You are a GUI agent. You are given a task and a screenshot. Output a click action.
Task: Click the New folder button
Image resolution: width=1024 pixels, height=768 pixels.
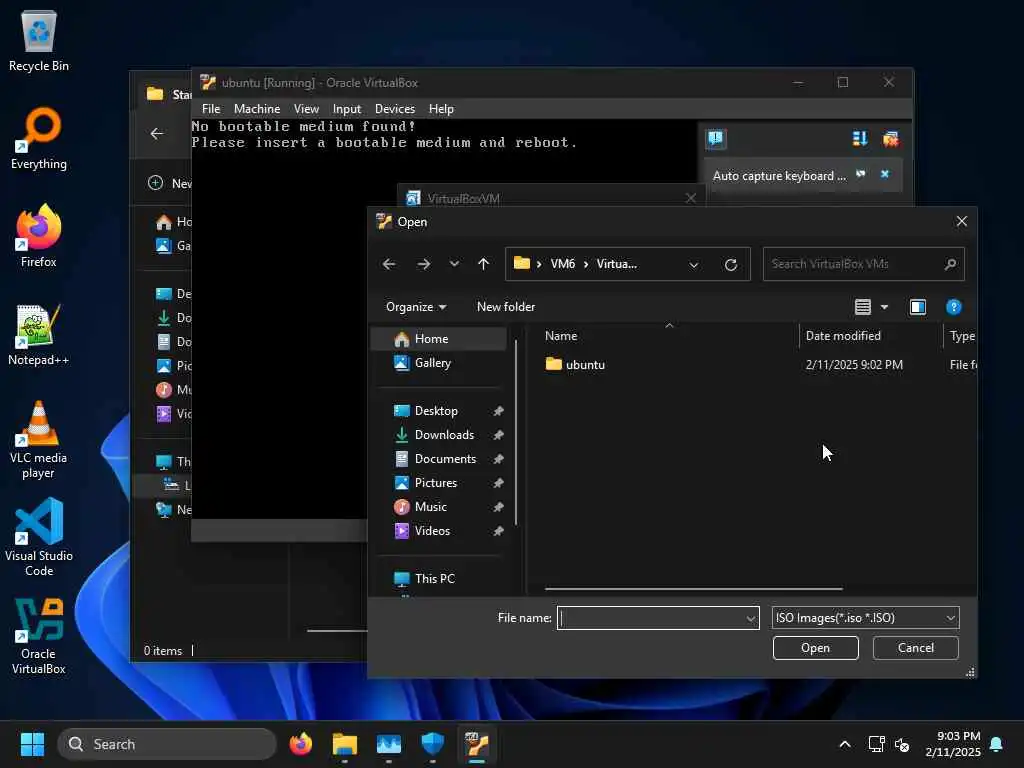point(505,307)
